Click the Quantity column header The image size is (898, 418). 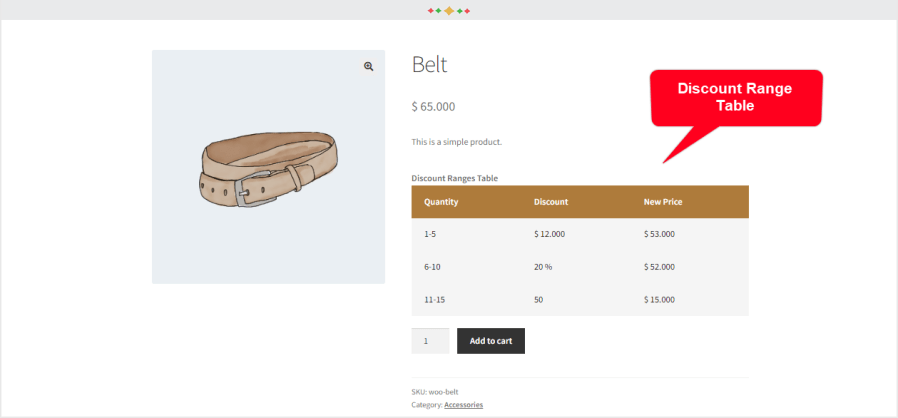pyautogui.click(x=441, y=202)
